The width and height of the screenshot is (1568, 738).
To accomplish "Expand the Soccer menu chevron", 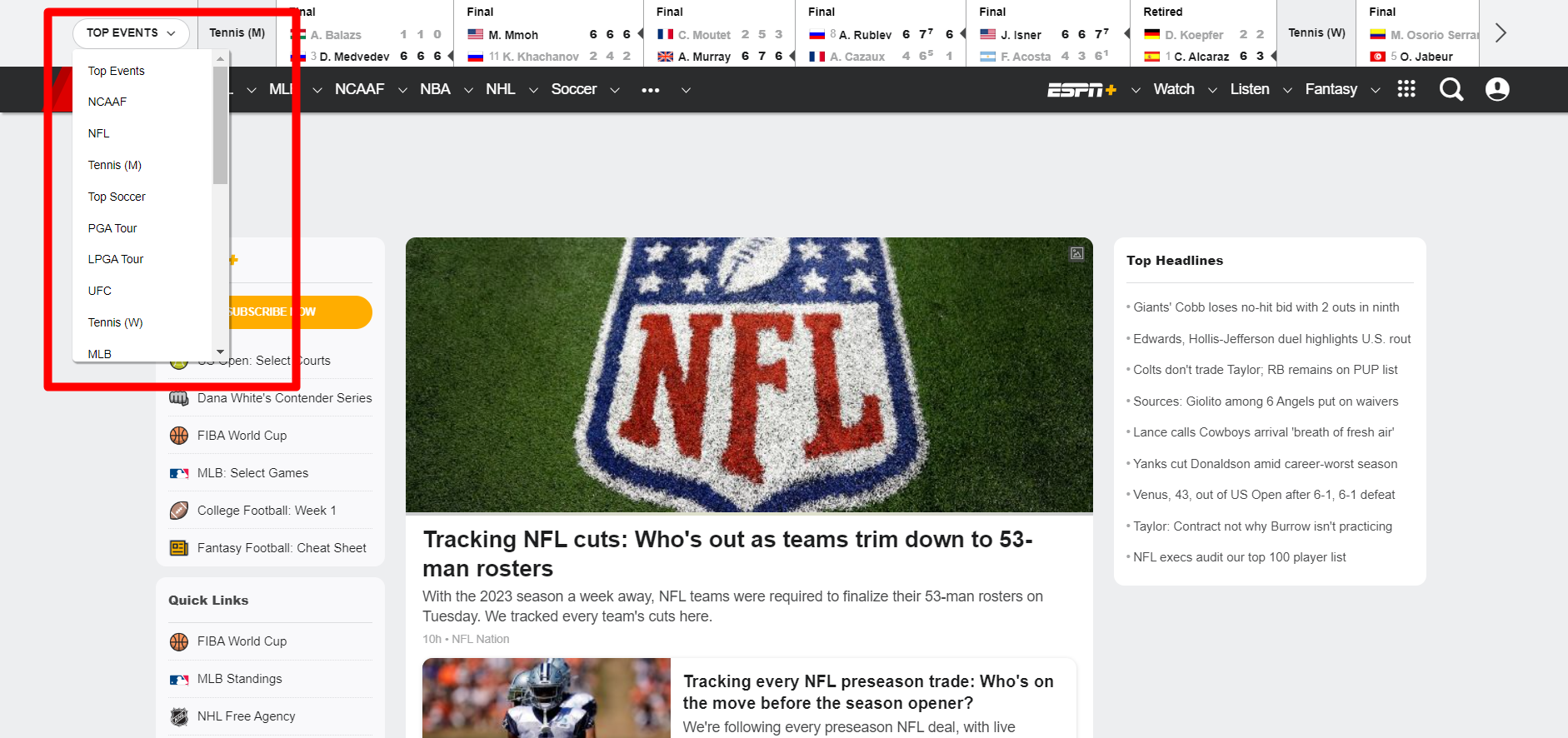I will pyautogui.click(x=615, y=90).
